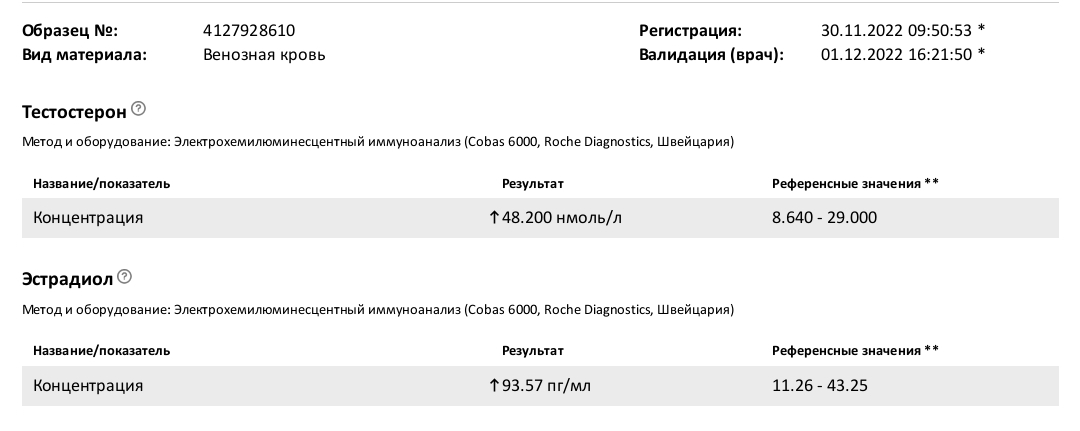Click the Венозная кровь material value
Screen dimensions: 1080x431
(x=263, y=54)
